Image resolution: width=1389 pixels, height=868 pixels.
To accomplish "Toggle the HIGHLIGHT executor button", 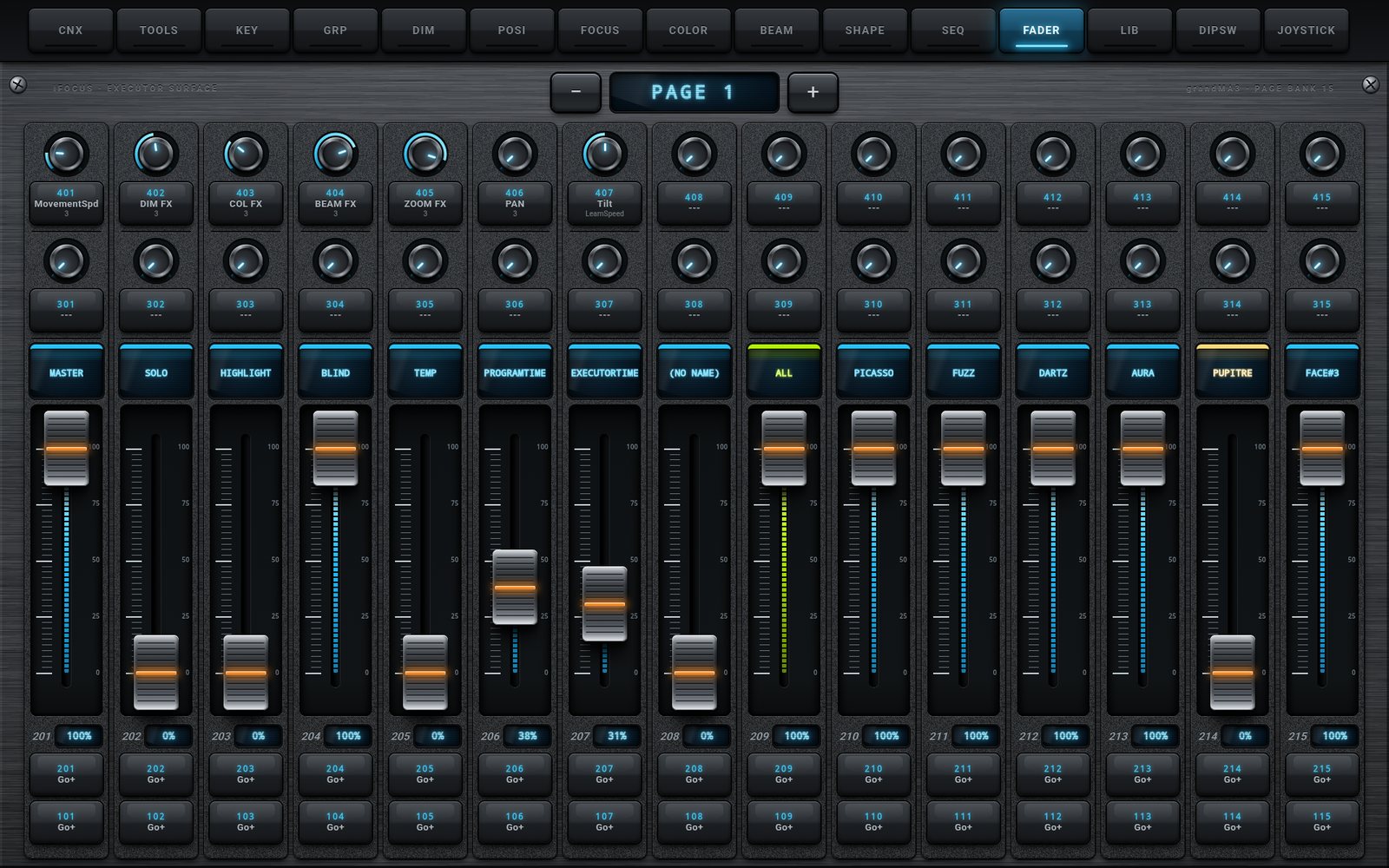I will (x=246, y=372).
